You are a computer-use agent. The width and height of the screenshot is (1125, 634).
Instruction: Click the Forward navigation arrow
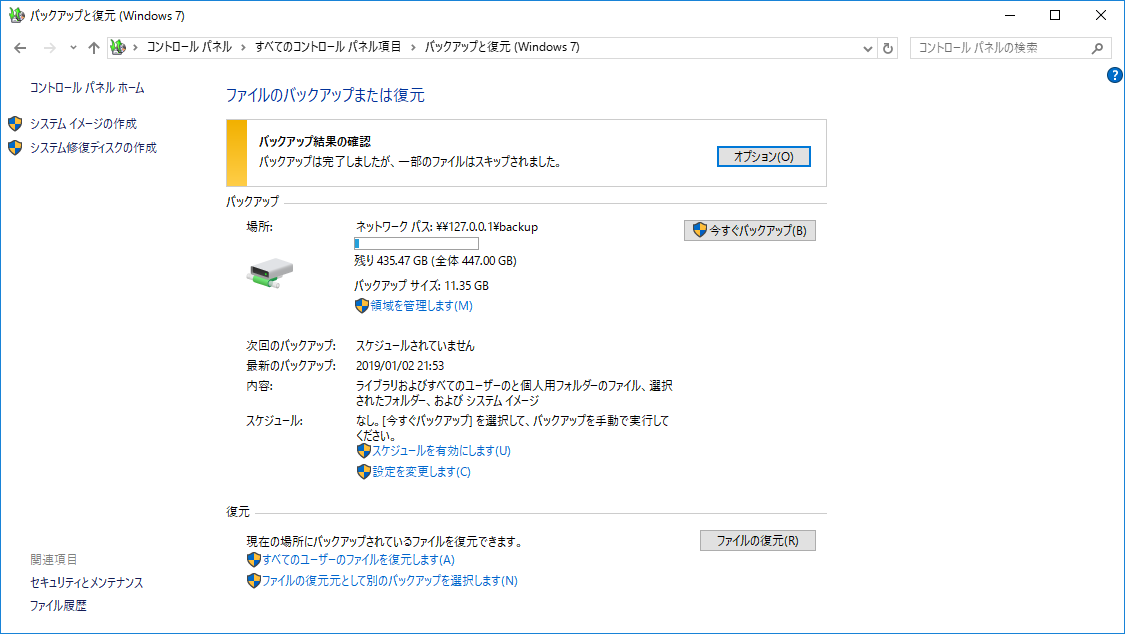(50, 48)
